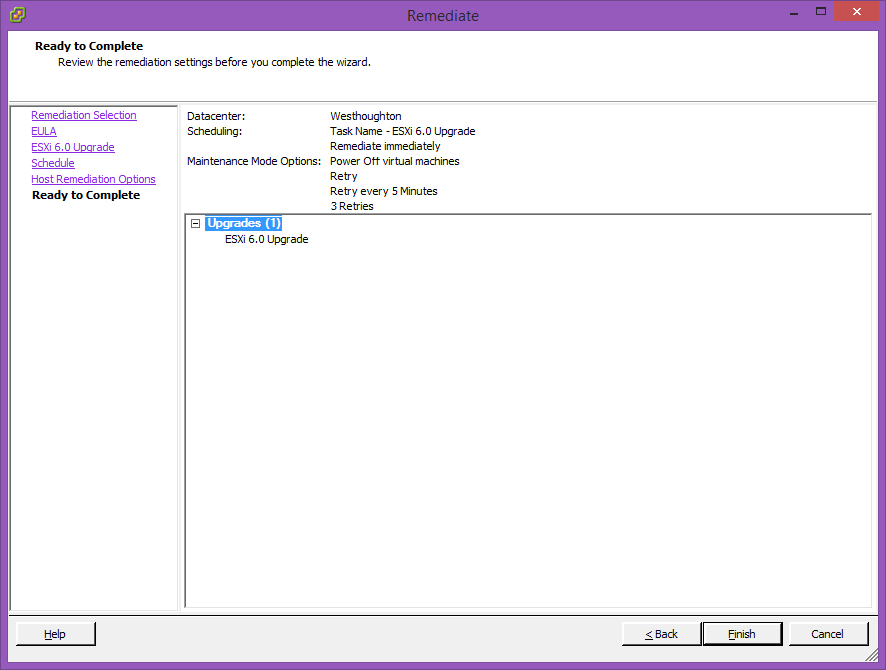Go to the Remediation Selection step
This screenshot has width=886, height=670.
84,115
